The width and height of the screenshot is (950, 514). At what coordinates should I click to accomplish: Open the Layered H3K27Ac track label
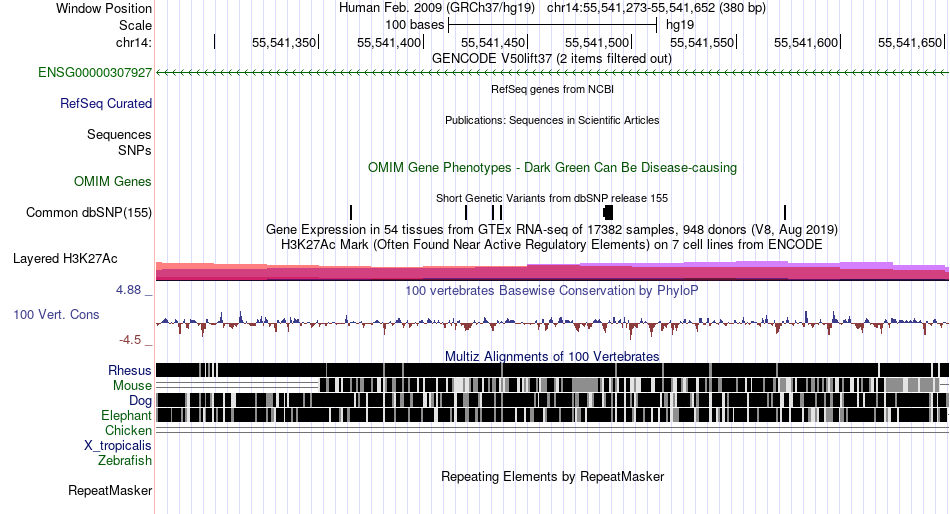point(65,259)
